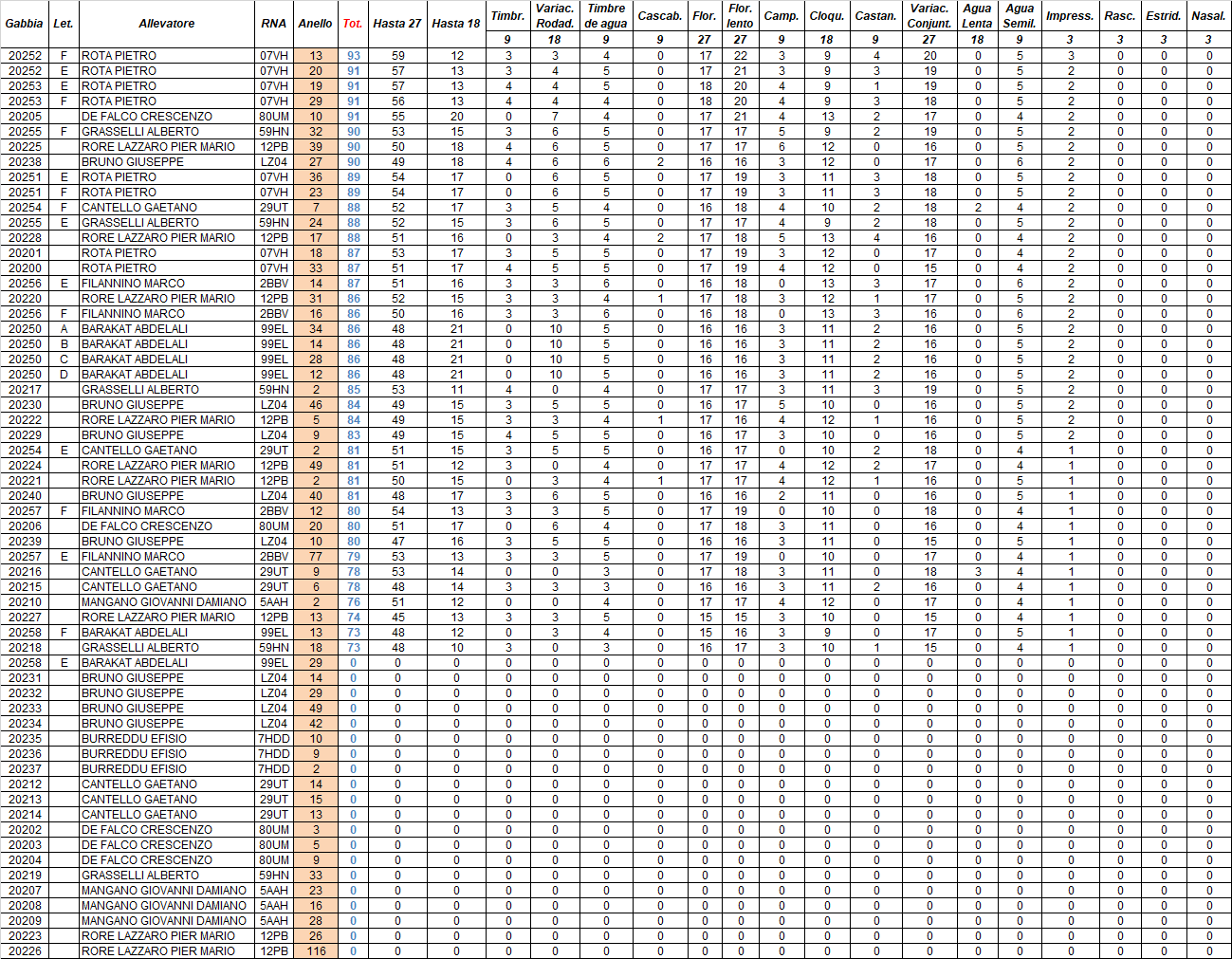
Task: Select the Variac. Conjunt. header
Action: [929, 16]
